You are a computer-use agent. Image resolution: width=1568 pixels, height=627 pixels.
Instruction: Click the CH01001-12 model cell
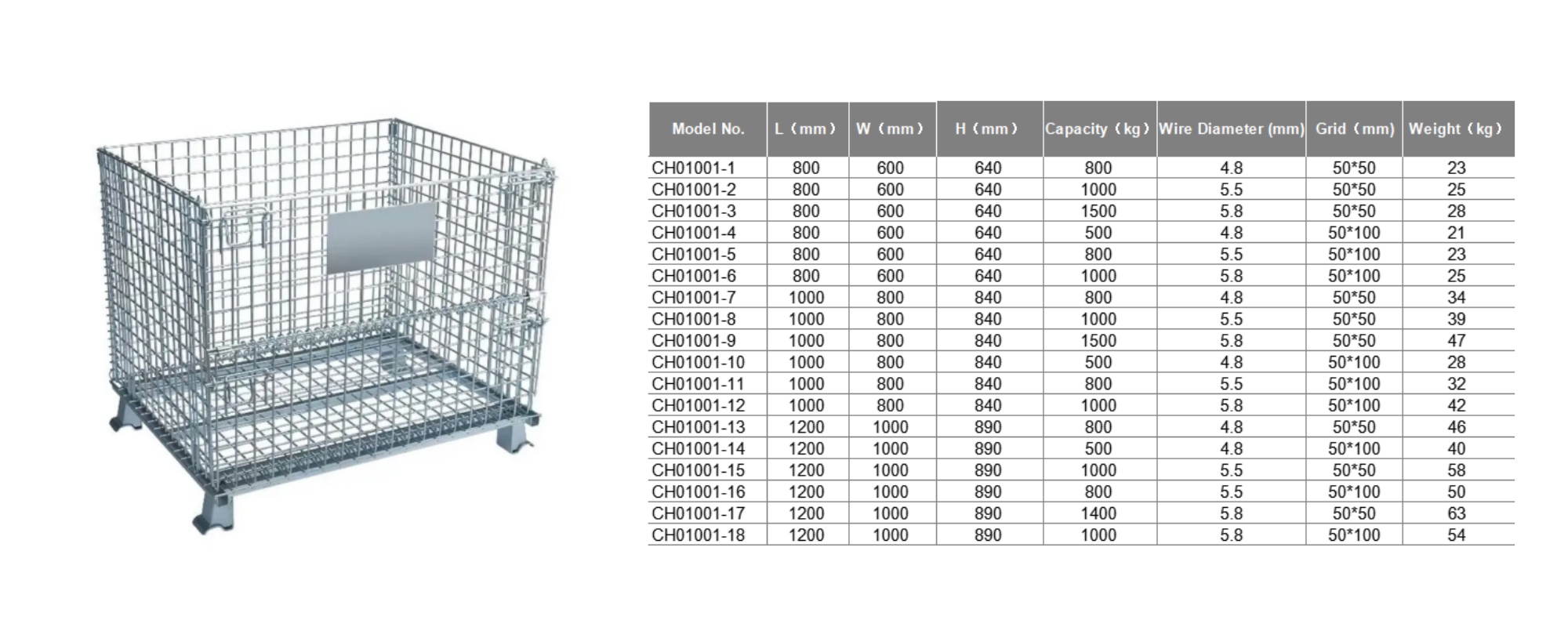coord(698,405)
